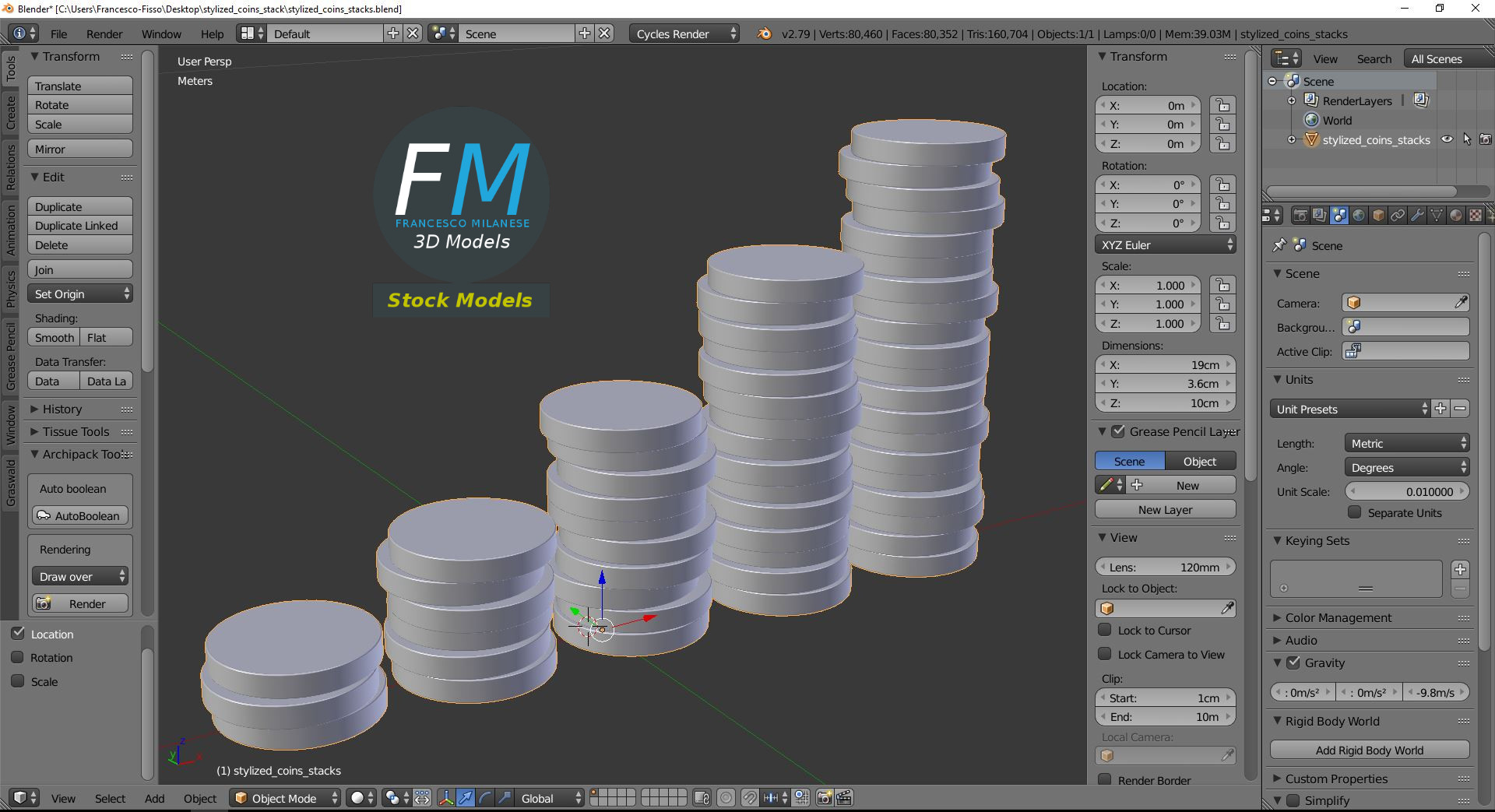Open the Add menu in 3D view header
The width and height of the screenshot is (1495, 812).
coord(154,798)
